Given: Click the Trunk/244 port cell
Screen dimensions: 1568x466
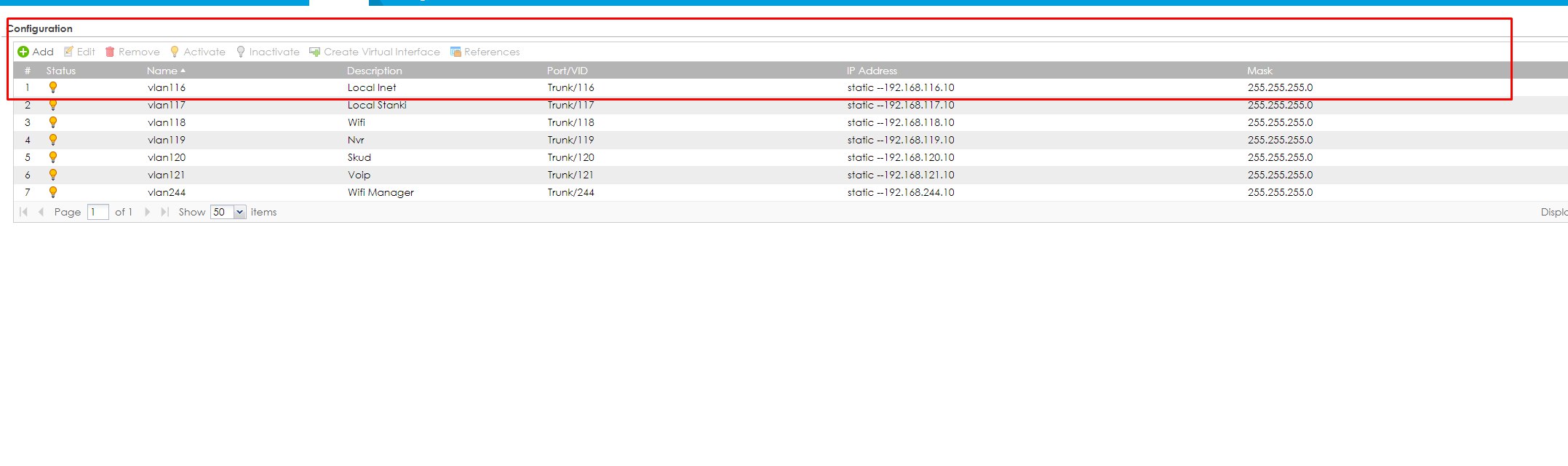Looking at the screenshot, I should click(x=571, y=192).
